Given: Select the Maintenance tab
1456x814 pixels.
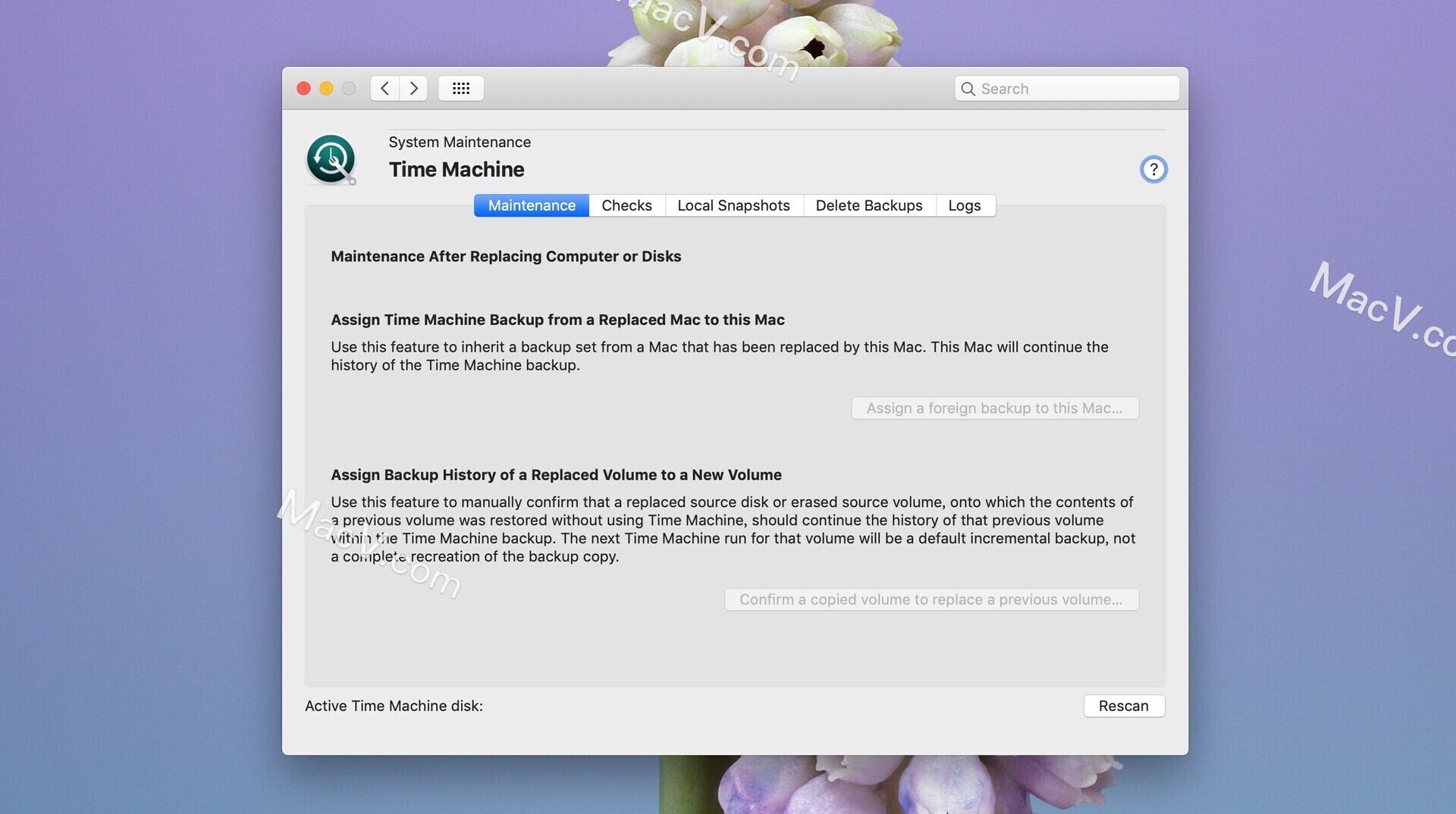Looking at the screenshot, I should (532, 205).
